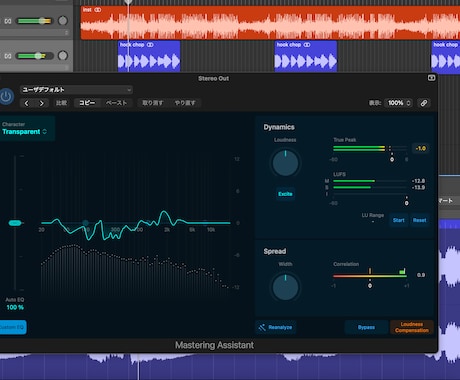Click the Stereo Out window expand icon

[431, 78]
